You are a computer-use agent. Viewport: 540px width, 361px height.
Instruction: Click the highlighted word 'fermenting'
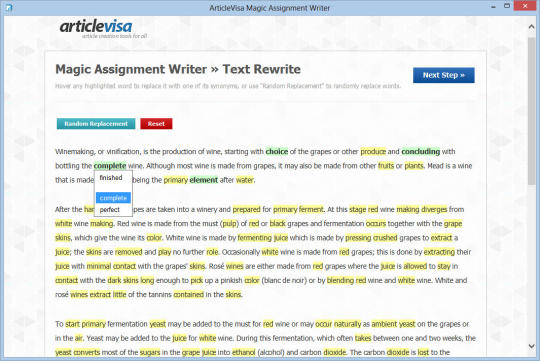pyautogui.click(x=255, y=238)
